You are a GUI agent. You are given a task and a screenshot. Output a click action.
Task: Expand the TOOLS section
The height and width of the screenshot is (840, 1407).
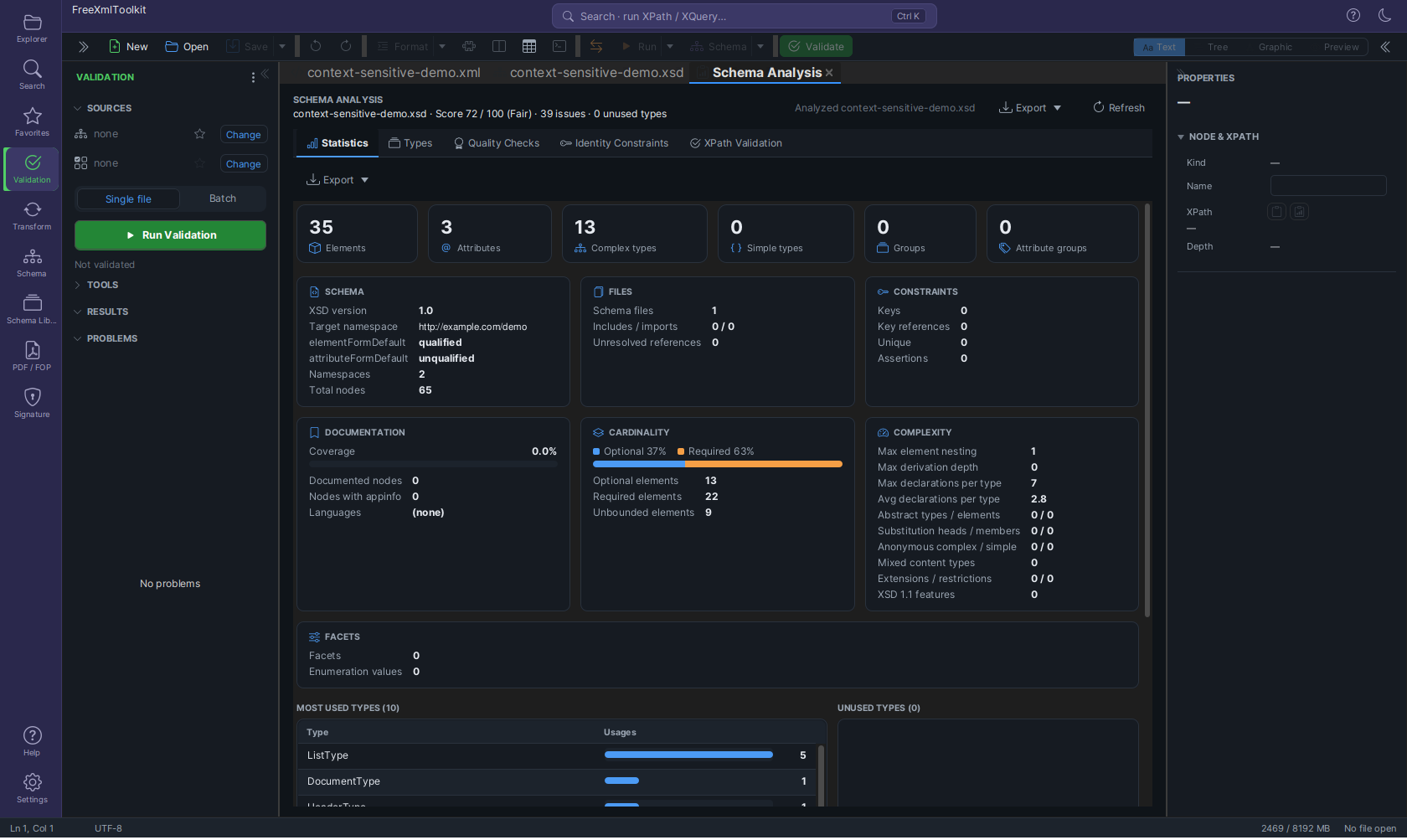[78, 285]
